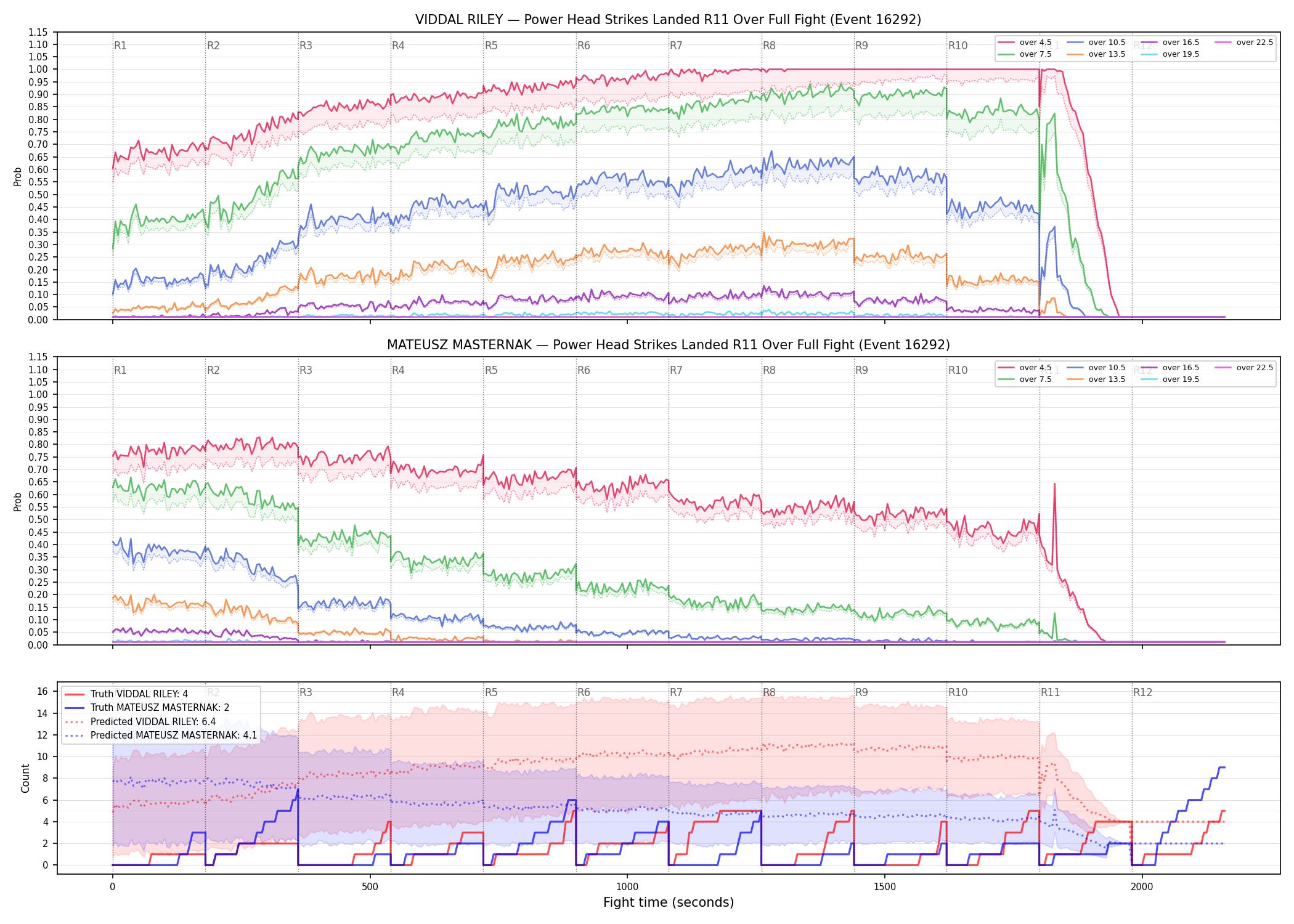Select 'over 4.5' label in Masternak chart legend

[x=1035, y=368]
